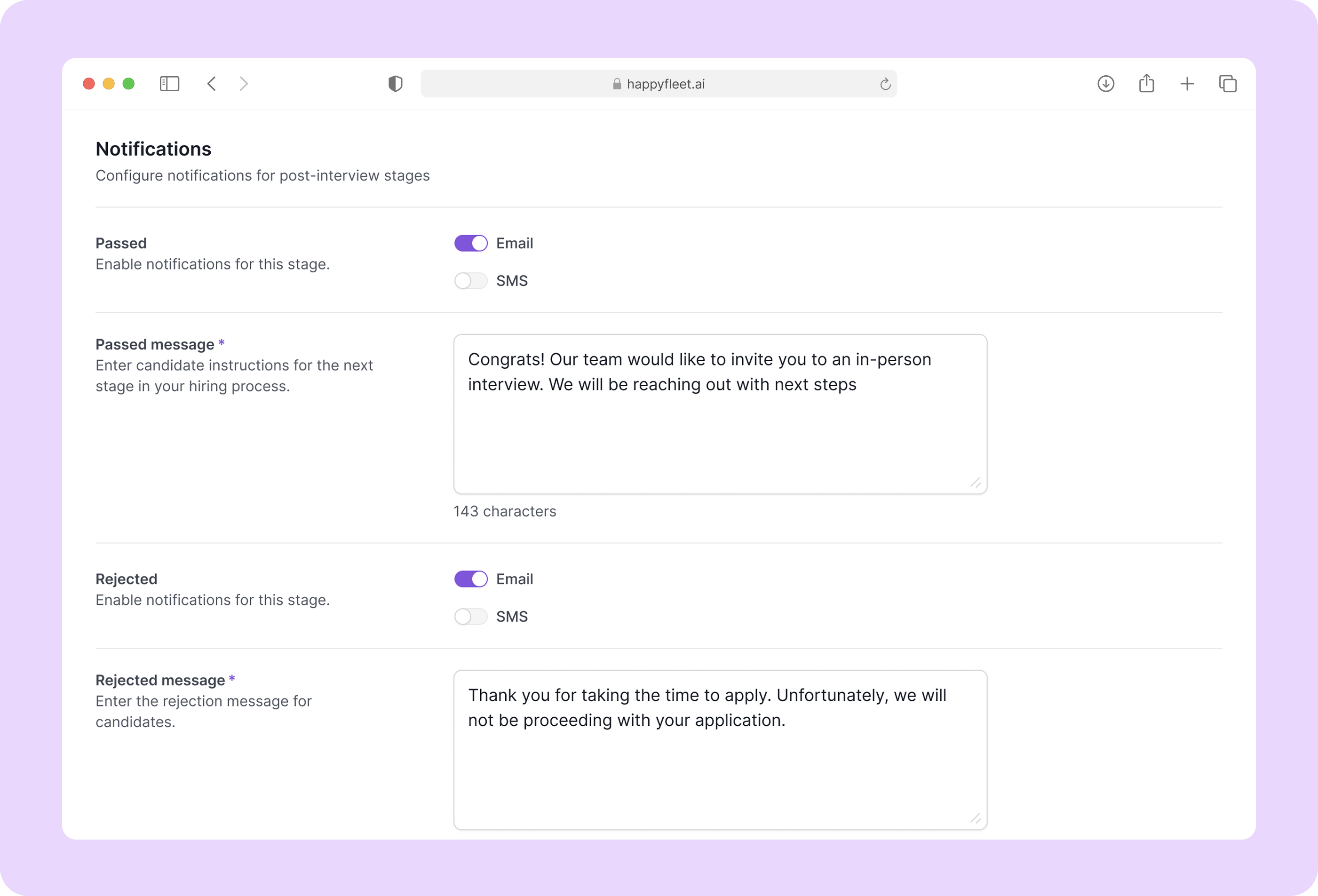Open the privacy shield report

click(395, 83)
